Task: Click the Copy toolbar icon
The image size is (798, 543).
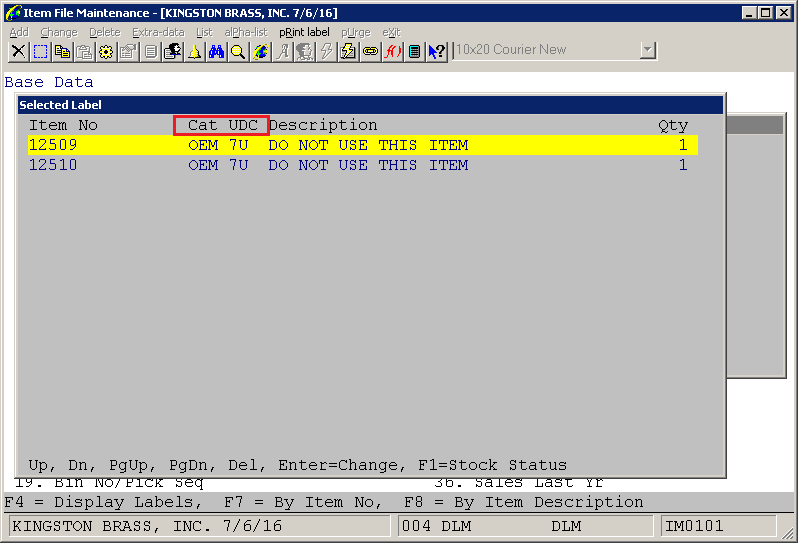Action: click(x=63, y=51)
